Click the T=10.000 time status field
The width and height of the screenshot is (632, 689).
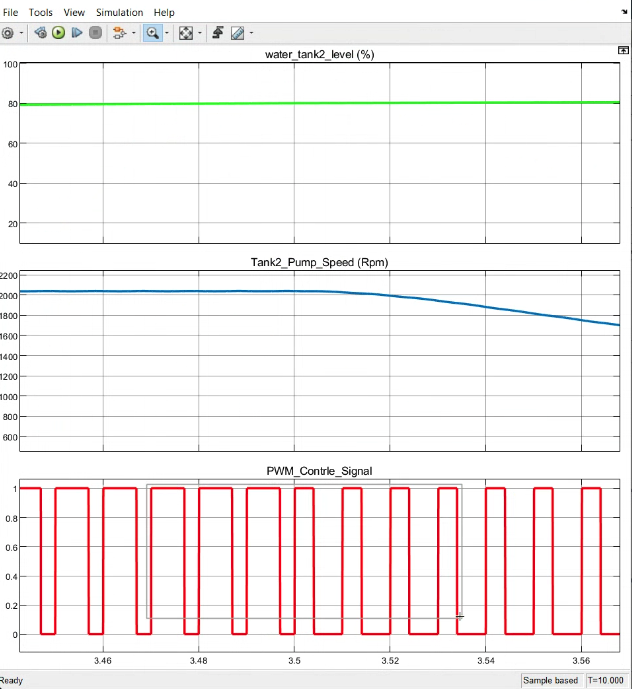[606, 680]
